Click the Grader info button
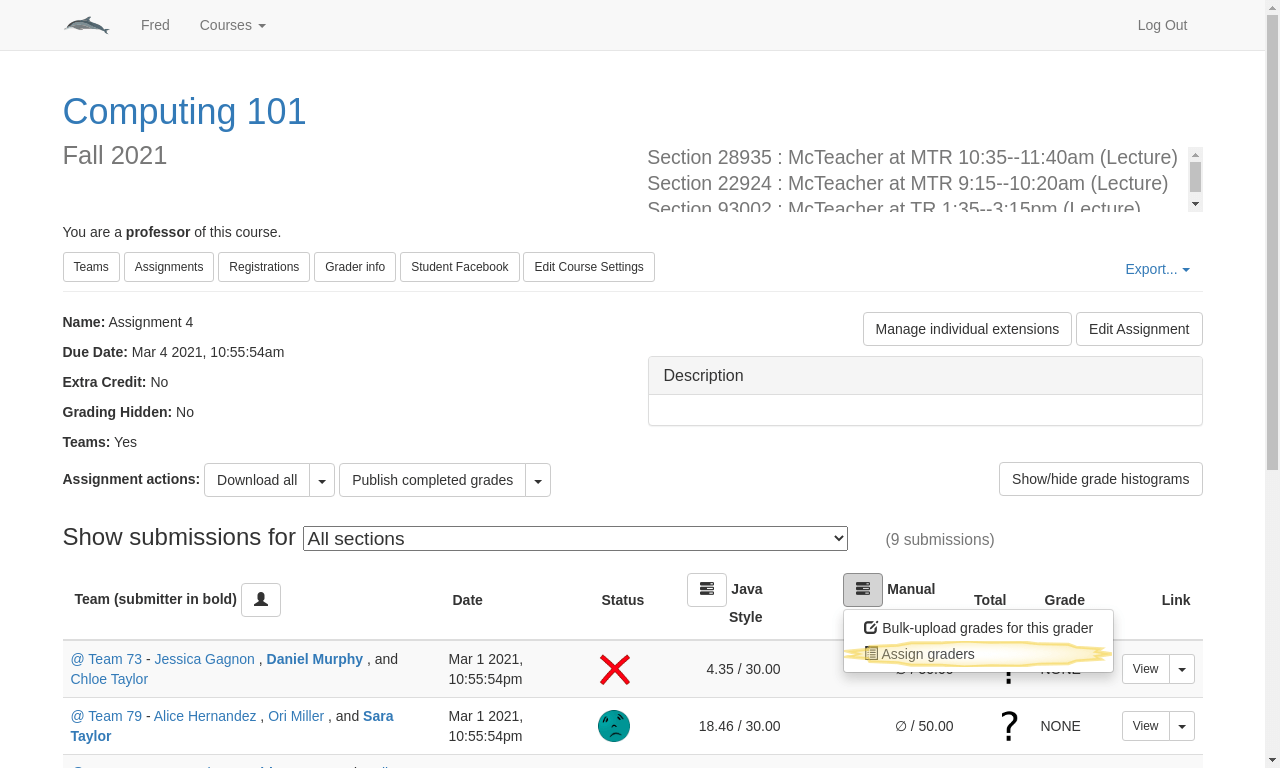This screenshot has height=768, width=1280. tap(355, 267)
